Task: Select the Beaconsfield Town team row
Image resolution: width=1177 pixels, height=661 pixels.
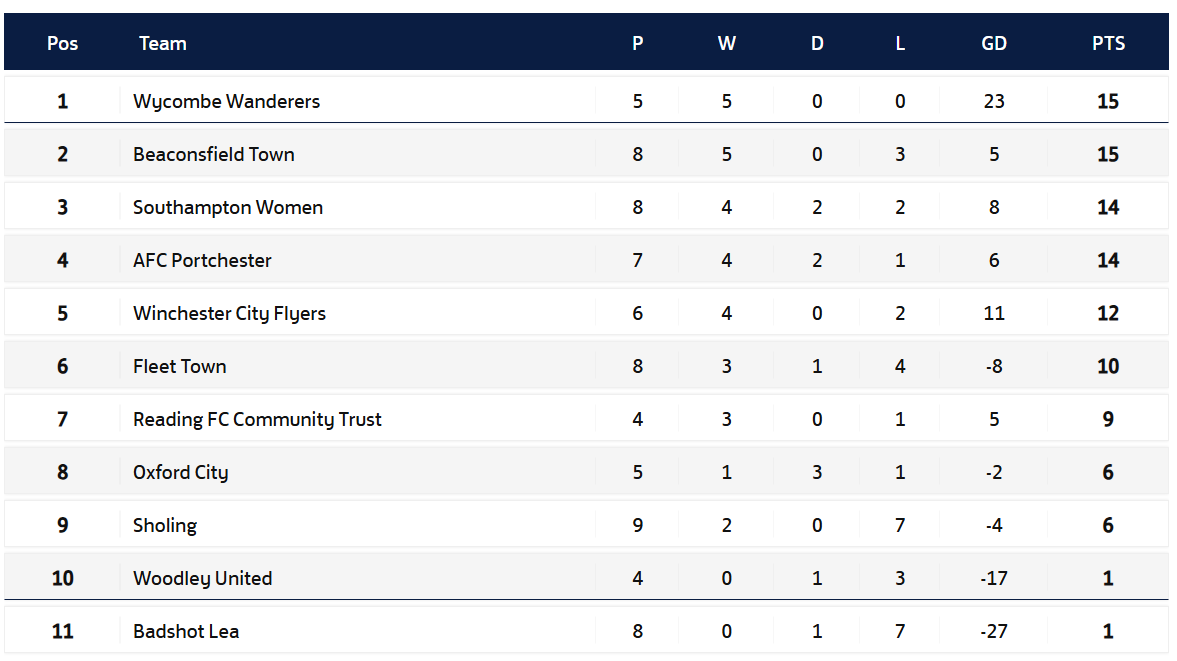Action: pos(586,154)
